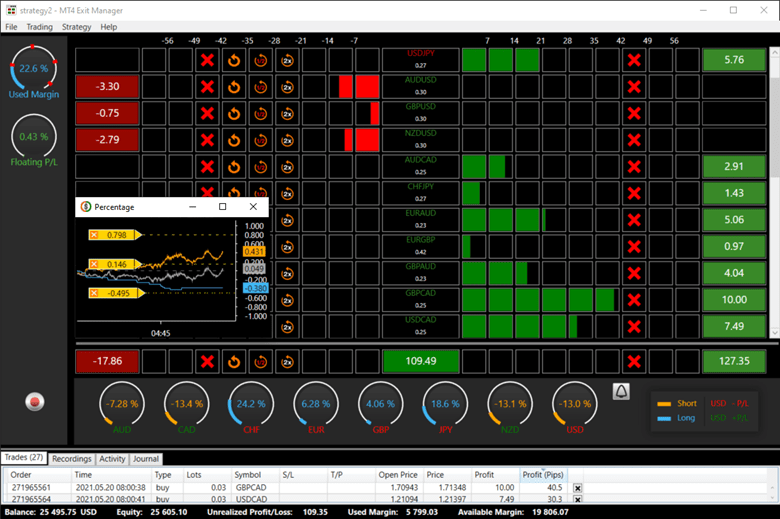Image resolution: width=780 pixels, height=519 pixels.
Task: Click the red X in AUDCAD row's 42 column
Action: (x=634, y=167)
